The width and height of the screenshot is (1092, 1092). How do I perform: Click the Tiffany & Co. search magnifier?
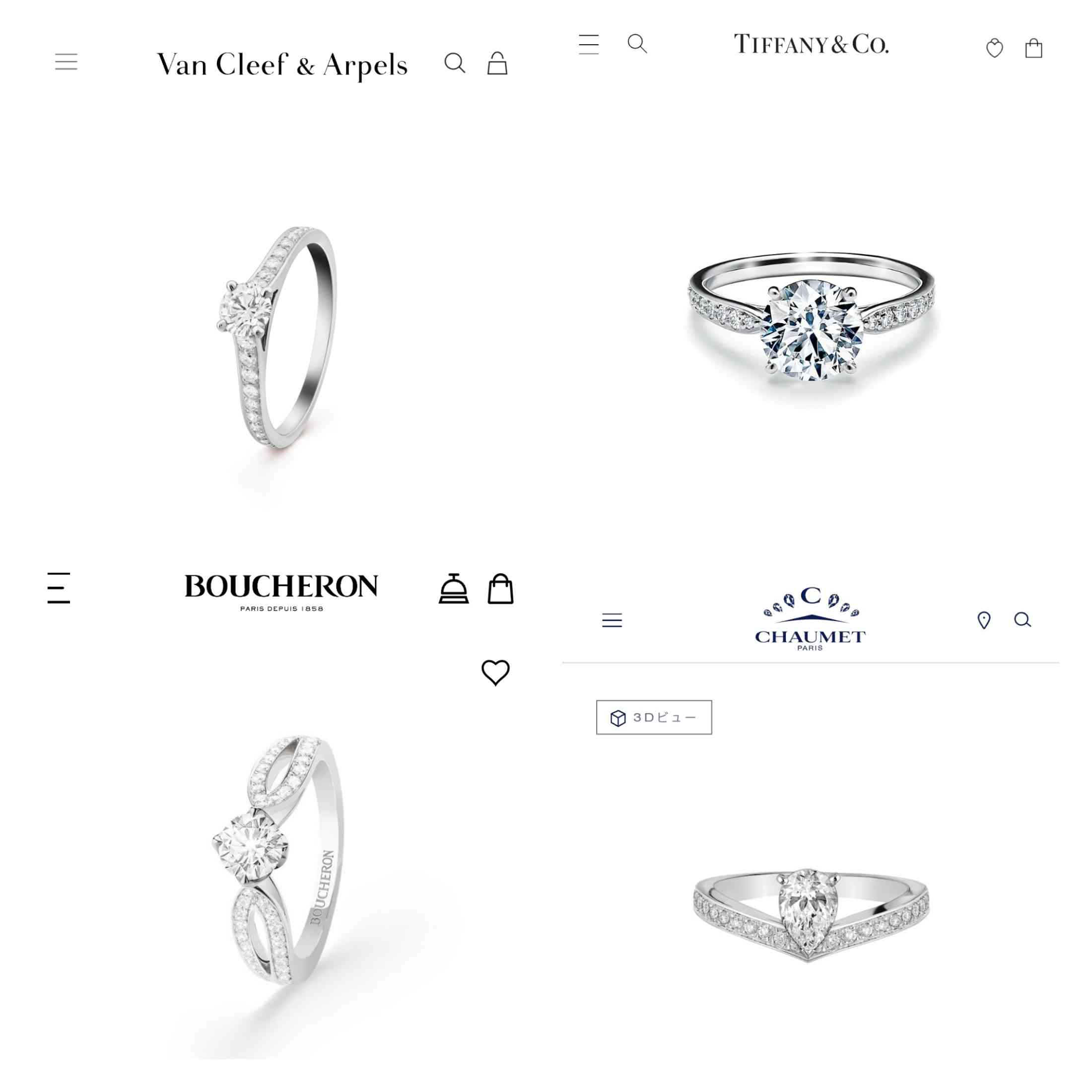pos(637,44)
